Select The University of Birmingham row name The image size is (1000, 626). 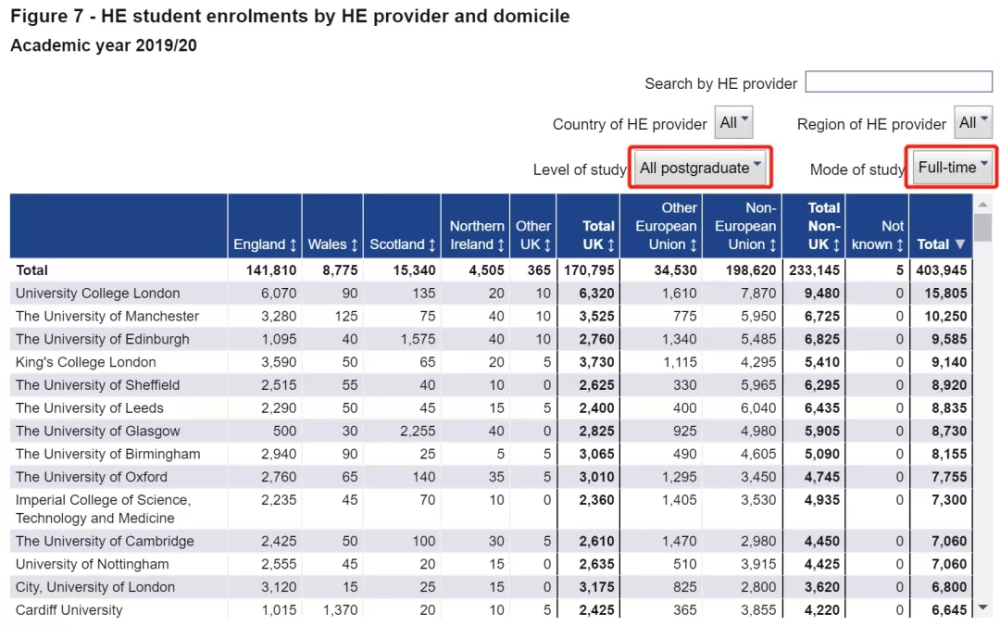click(x=108, y=454)
